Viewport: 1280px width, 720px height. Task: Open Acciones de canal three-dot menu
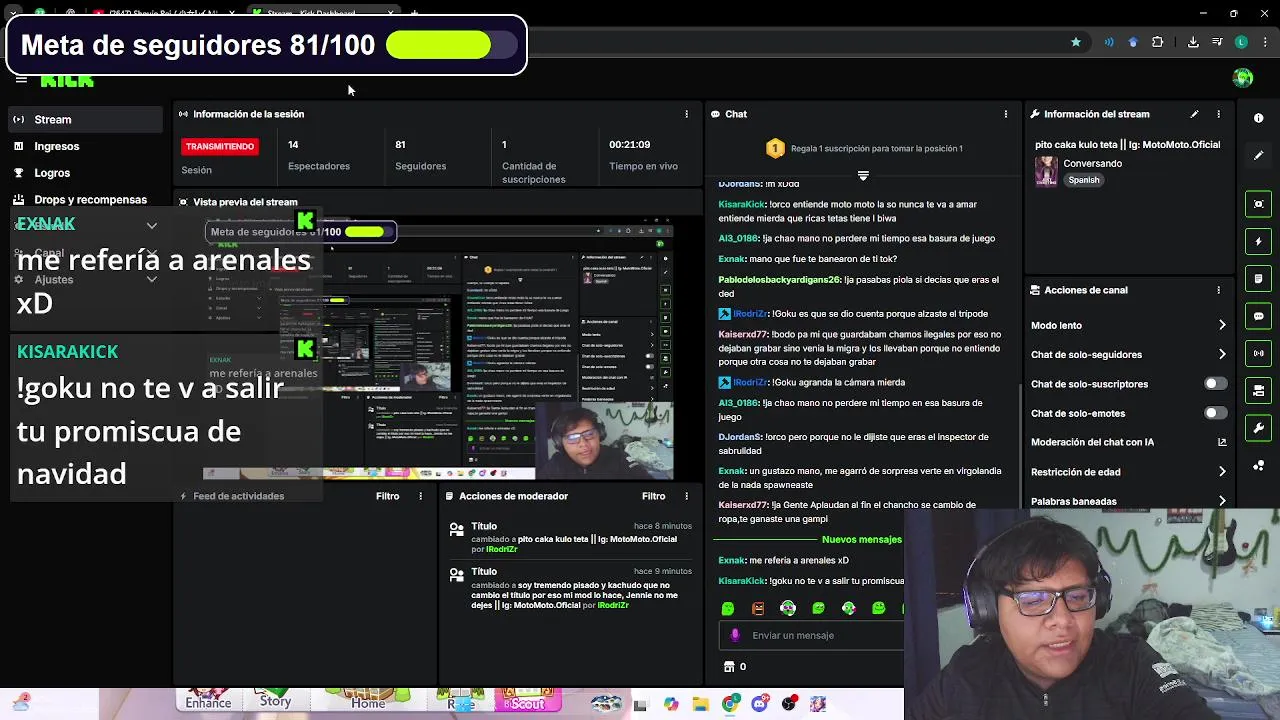tap(1218, 290)
